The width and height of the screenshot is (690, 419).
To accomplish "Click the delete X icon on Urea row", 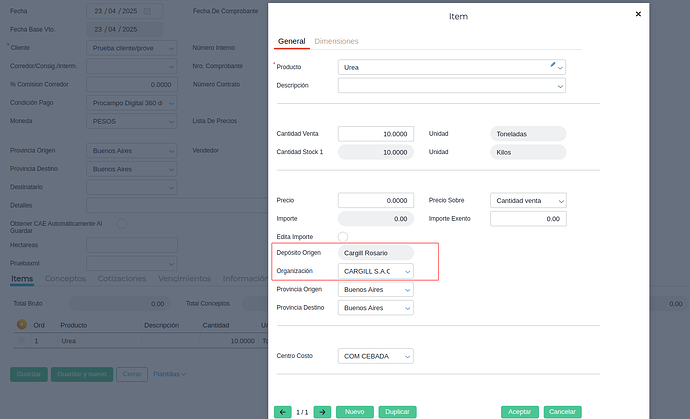I will [x=22, y=341].
